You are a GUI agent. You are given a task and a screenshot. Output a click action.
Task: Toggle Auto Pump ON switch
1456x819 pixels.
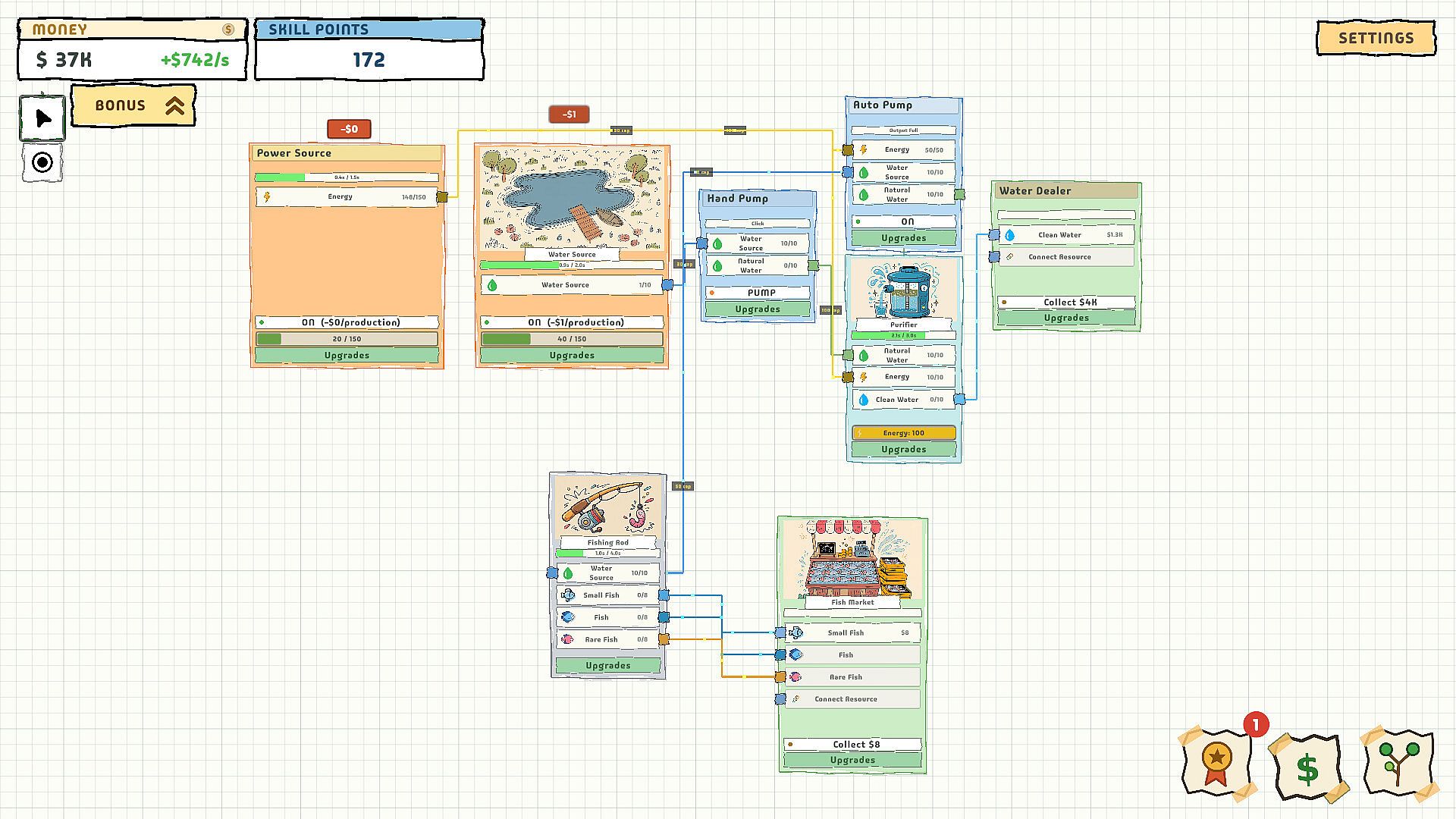pos(903,221)
